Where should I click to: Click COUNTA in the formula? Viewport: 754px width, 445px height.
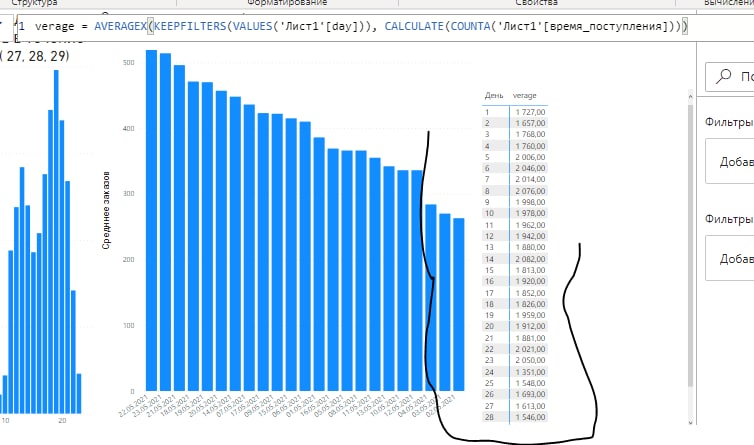tap(470, 26)
